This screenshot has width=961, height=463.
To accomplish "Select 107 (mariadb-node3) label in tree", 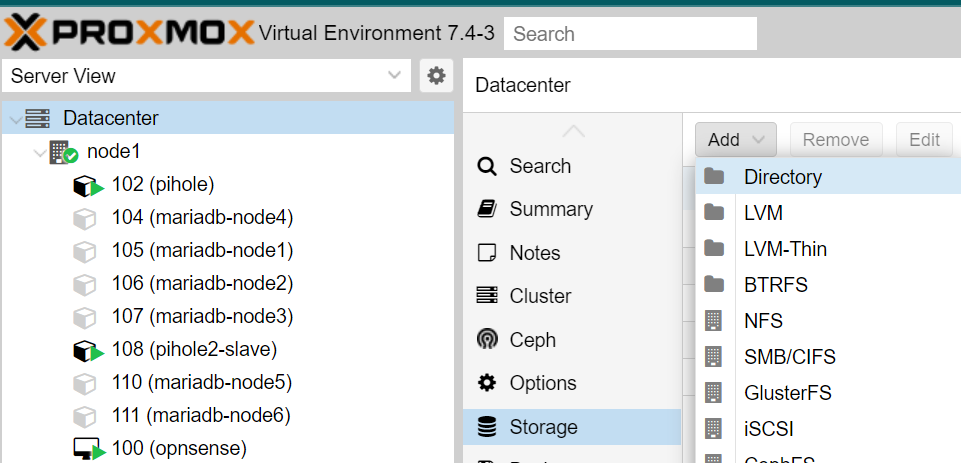I will 202,316.
